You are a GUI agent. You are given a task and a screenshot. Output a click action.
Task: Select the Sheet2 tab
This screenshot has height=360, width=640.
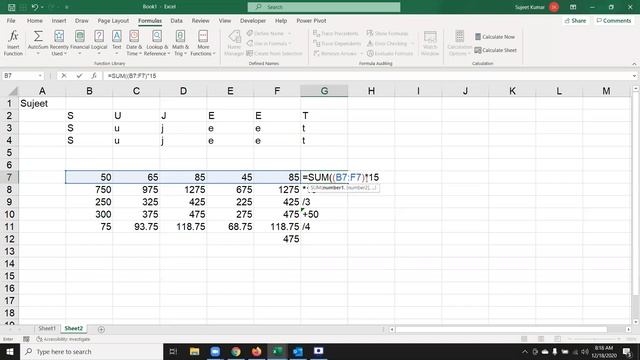coord(73,329)
